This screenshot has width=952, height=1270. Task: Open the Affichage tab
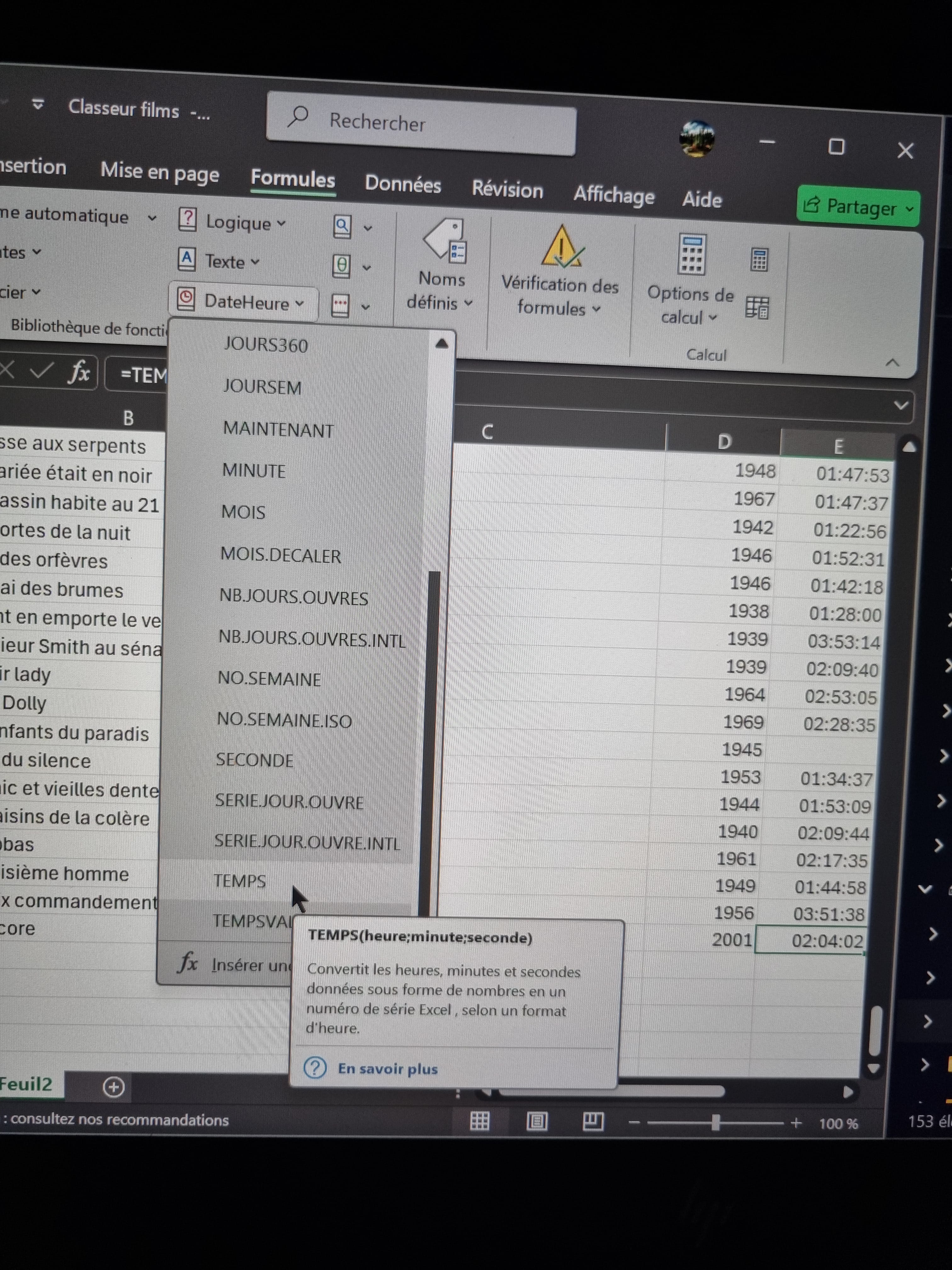pyautogui.click(x=614, y=195)
